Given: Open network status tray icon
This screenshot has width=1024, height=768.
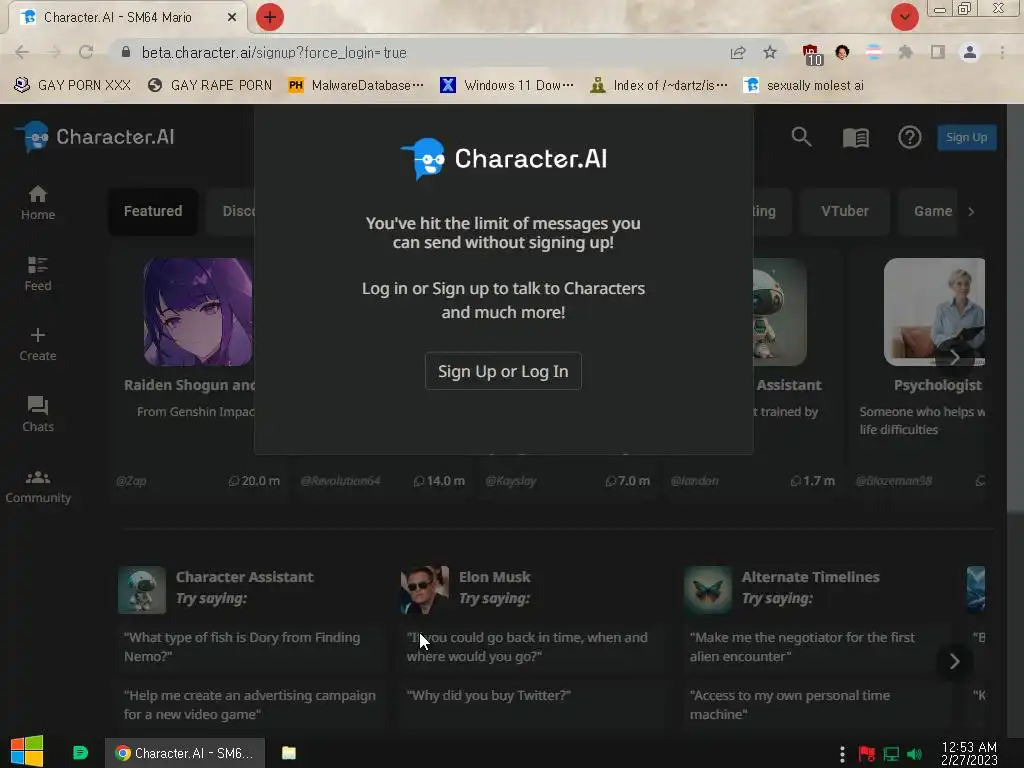Looking at the screenshot, I should pos(891,754).
